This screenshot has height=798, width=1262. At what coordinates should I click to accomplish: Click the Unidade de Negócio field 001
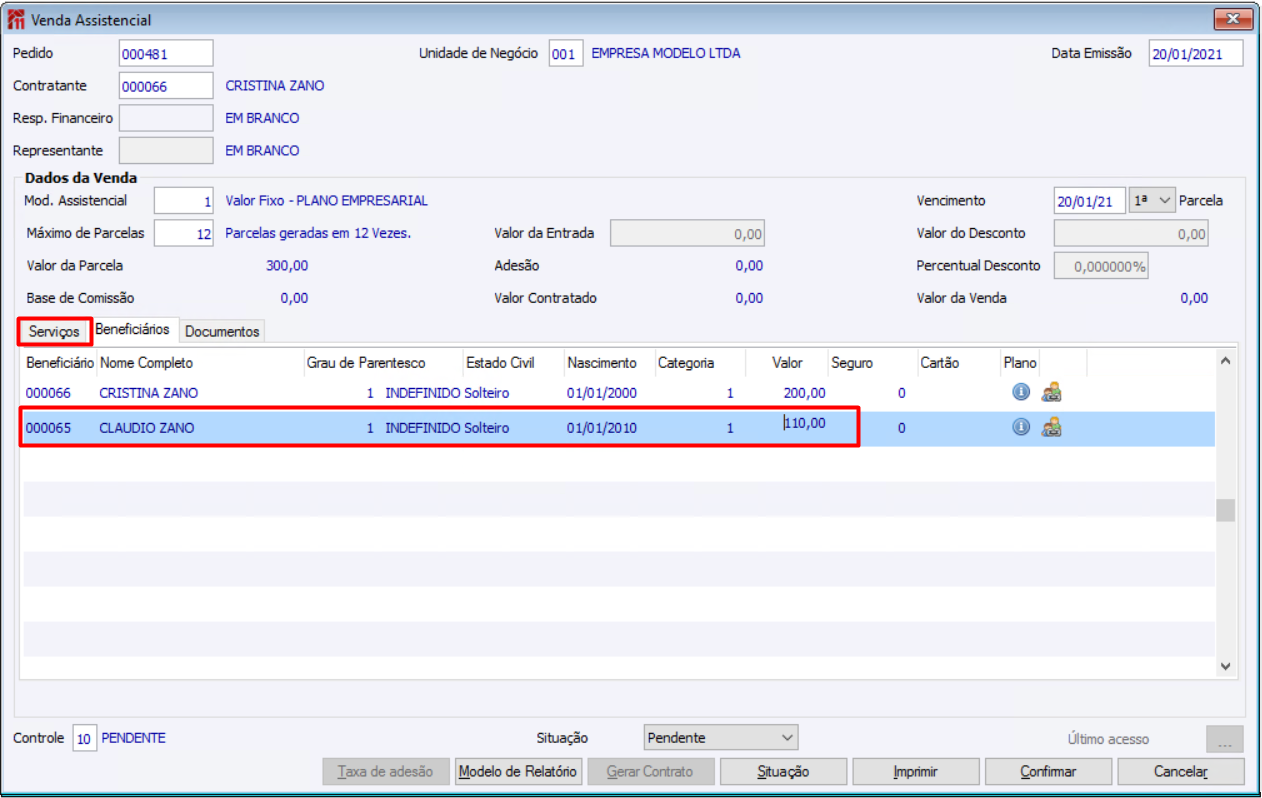(x=566, y=53)
